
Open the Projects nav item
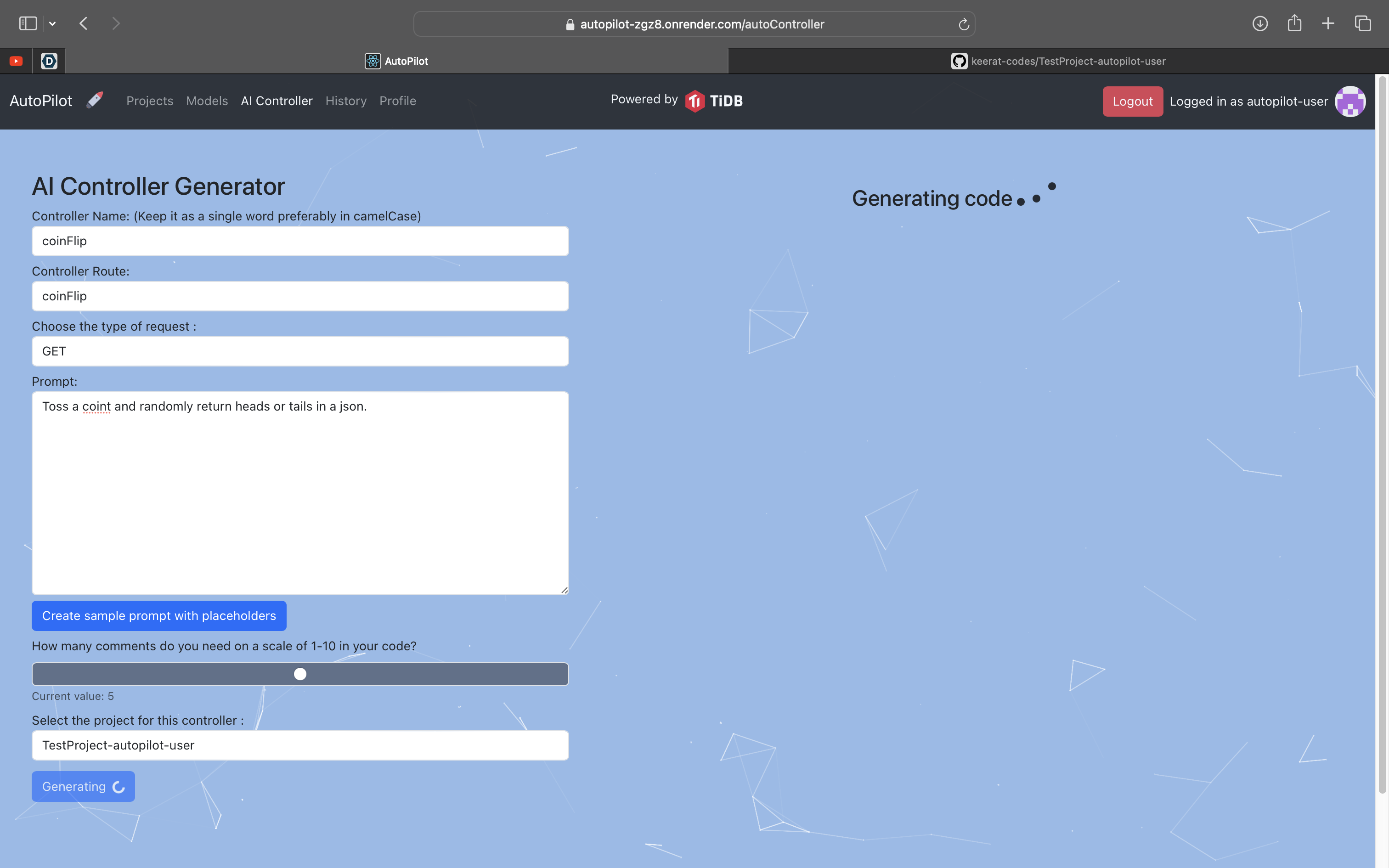click(149, 101)
